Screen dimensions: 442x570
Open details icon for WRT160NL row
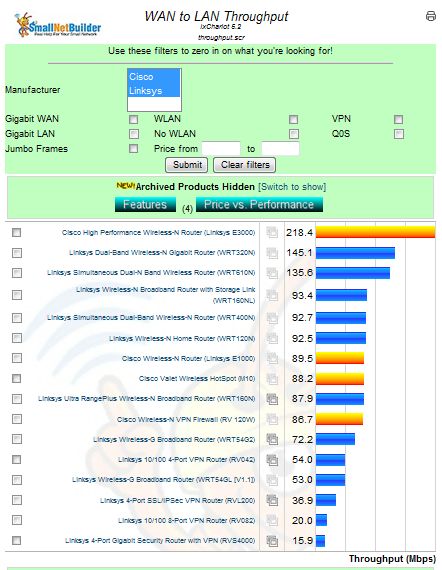click(x=272, y=295)
